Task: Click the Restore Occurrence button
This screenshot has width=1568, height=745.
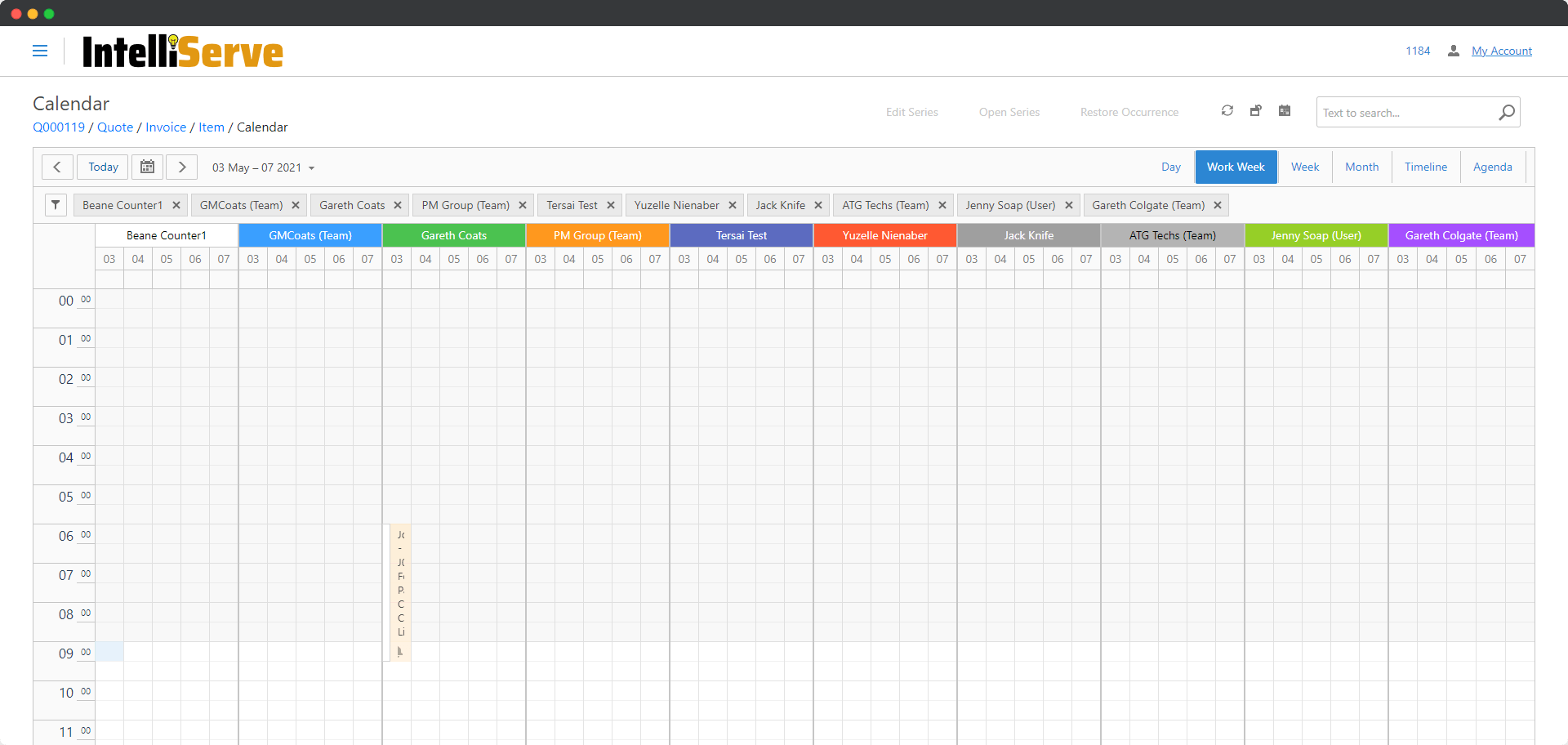Action: 1129,112
